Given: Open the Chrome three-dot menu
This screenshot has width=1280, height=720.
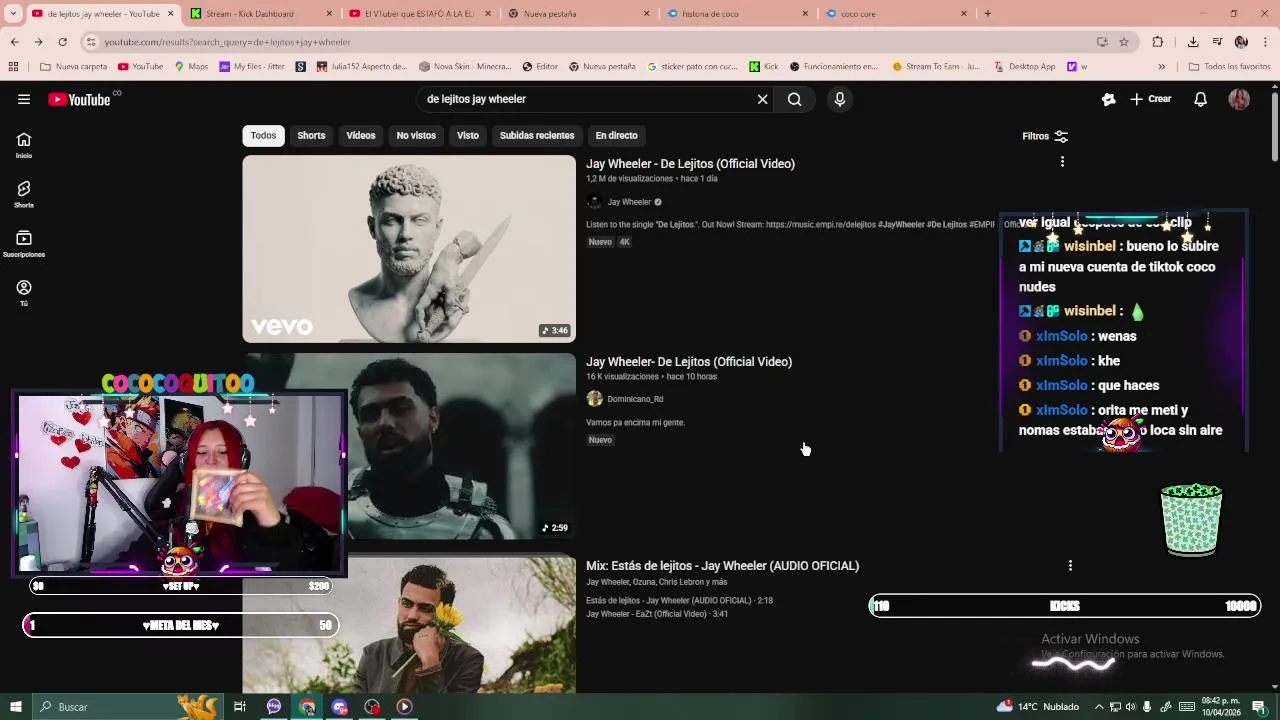Looking at the screenshot, I should (x=1265, y=42).
